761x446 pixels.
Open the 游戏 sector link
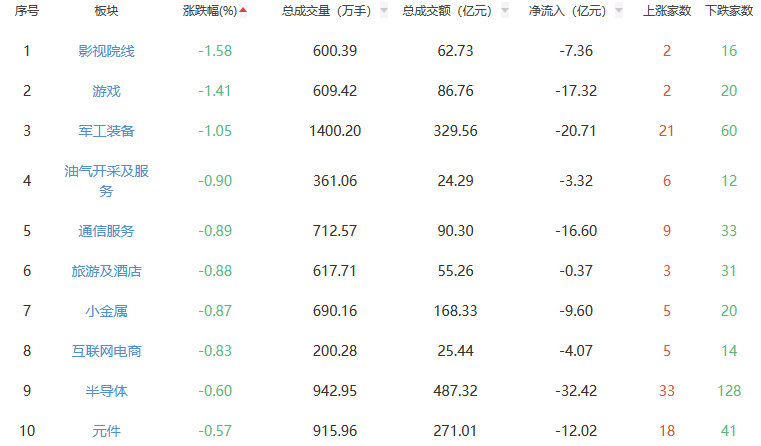(106, 91)
